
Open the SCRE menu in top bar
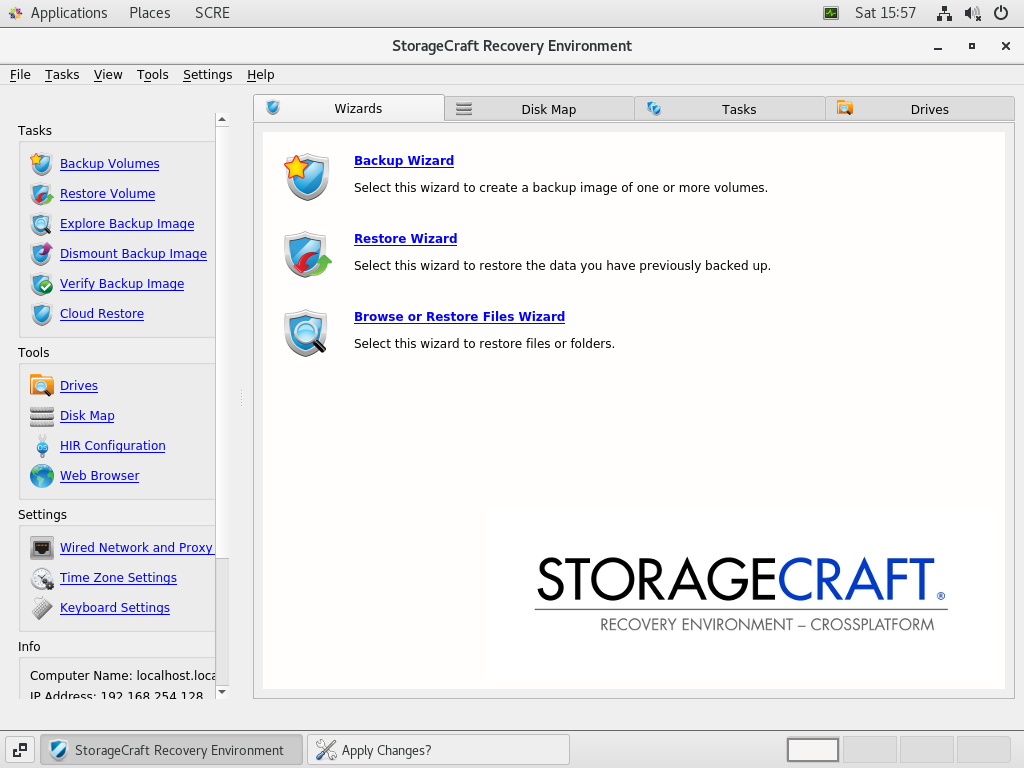[212, 13]
